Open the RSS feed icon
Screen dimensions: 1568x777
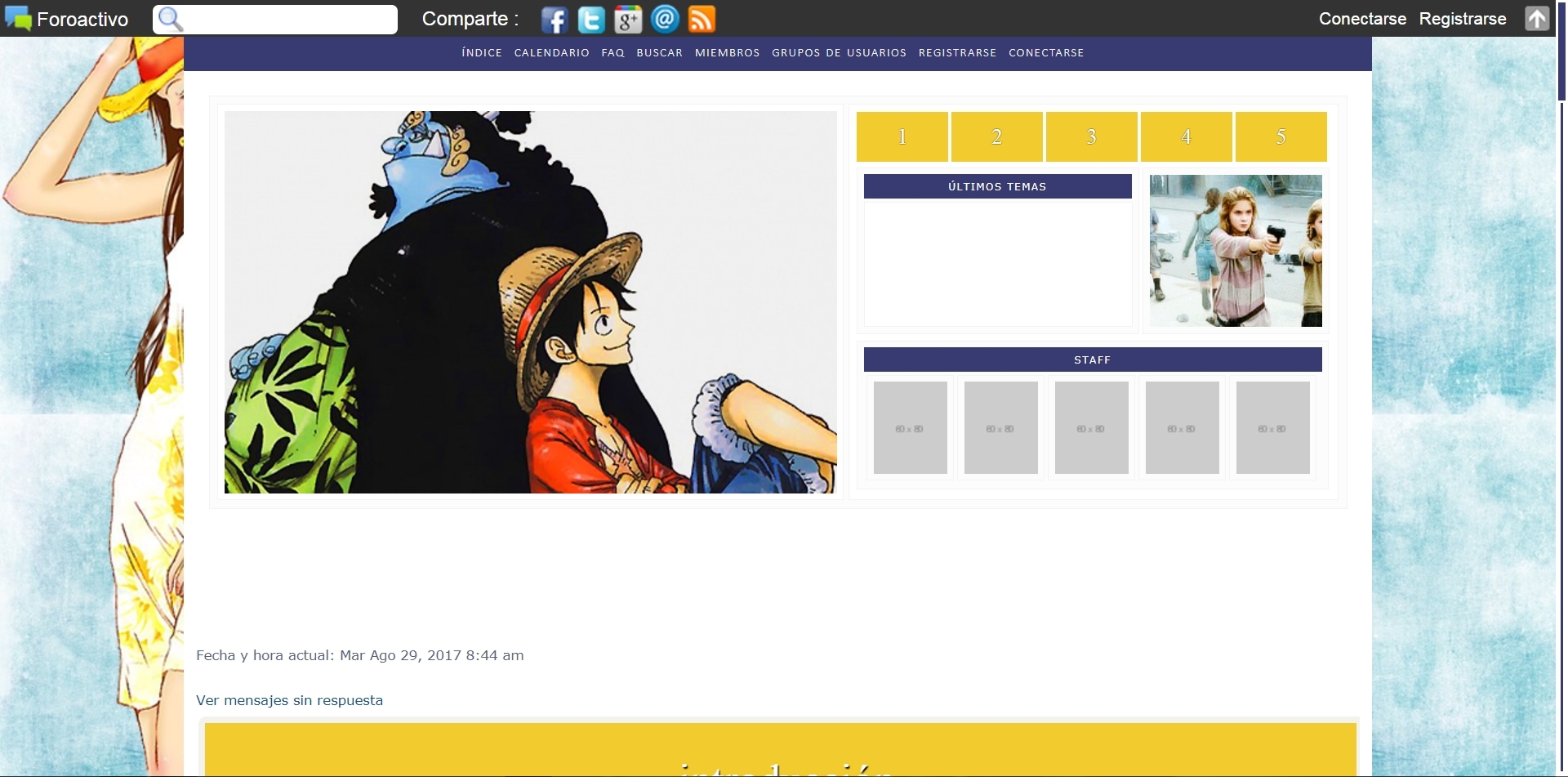coord(702,20)
